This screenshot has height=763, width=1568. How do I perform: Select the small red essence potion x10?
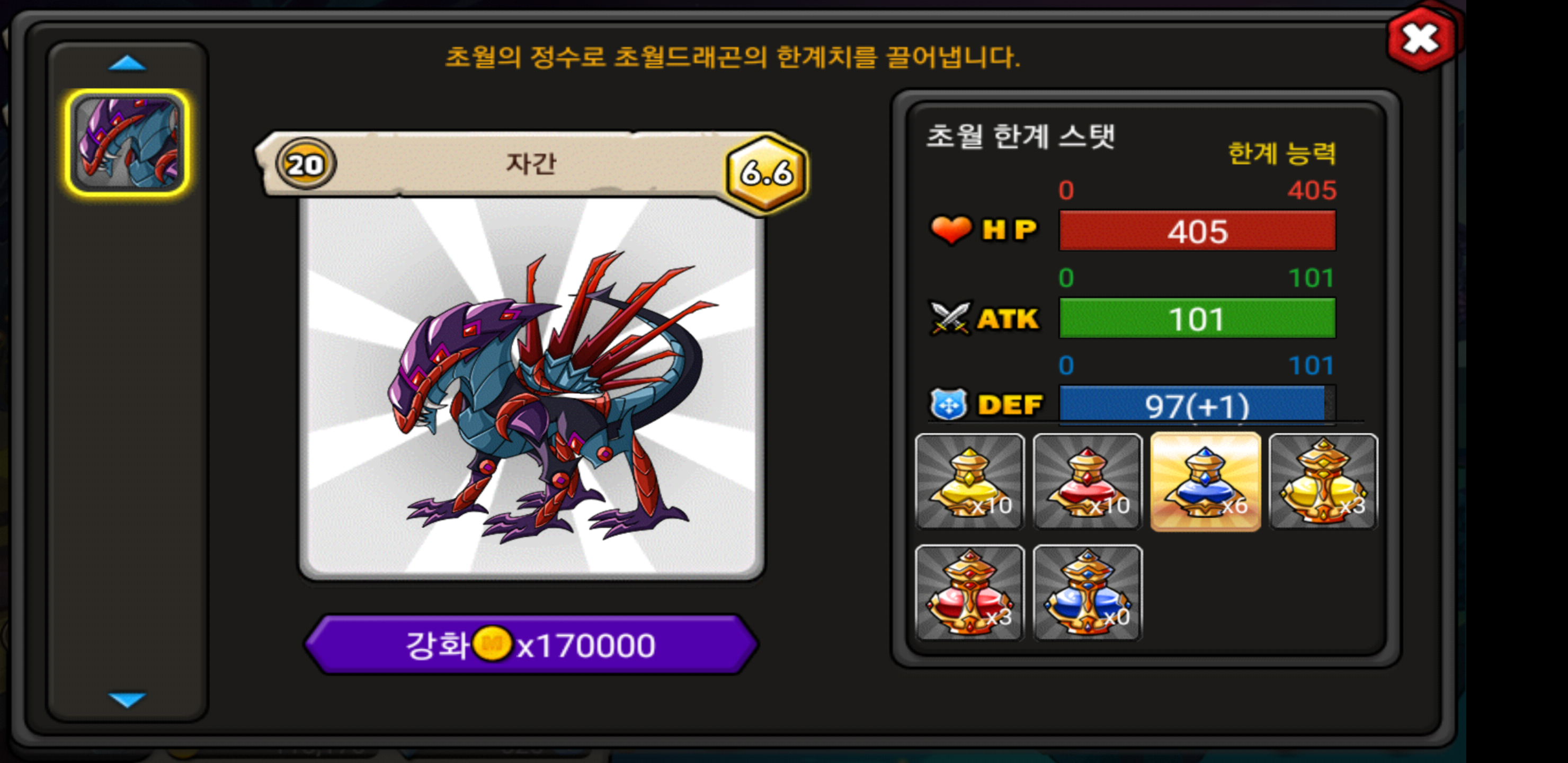pos(1087,481)
